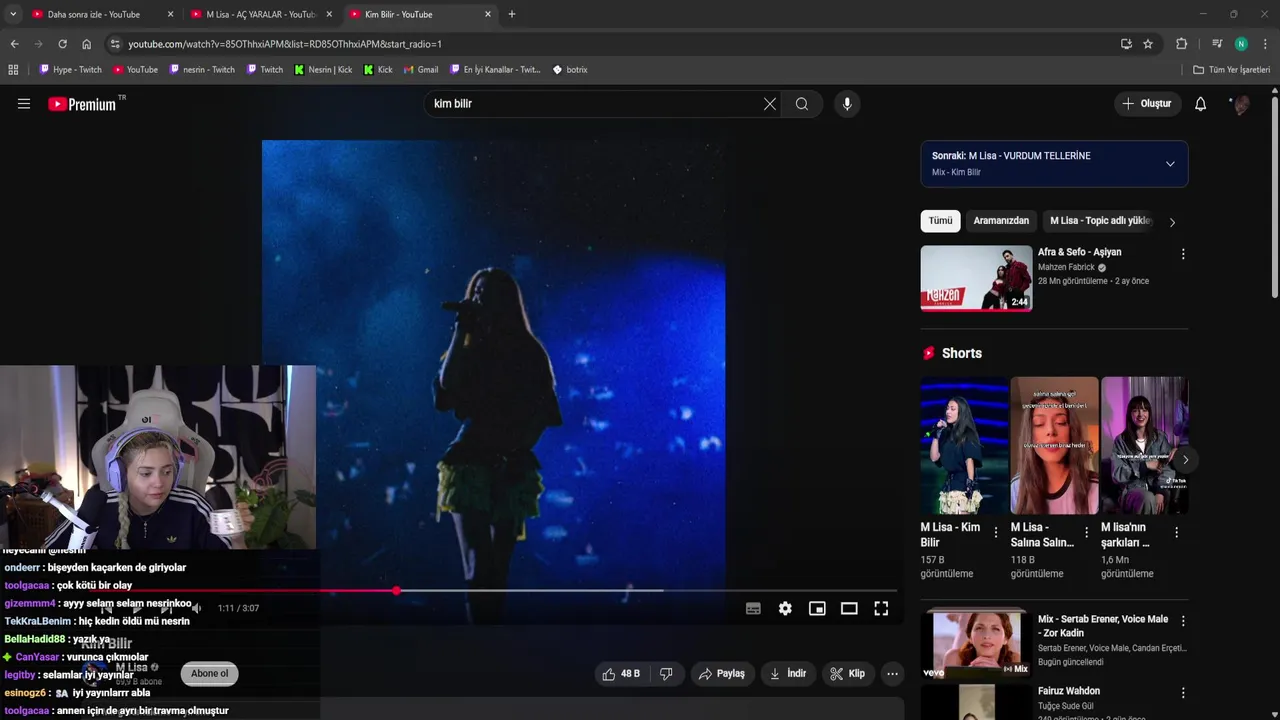Image resolution: width=1280 pixels, height=720 pixels.
Task: Install app icon in address bar
Action: pos(1126,44)
